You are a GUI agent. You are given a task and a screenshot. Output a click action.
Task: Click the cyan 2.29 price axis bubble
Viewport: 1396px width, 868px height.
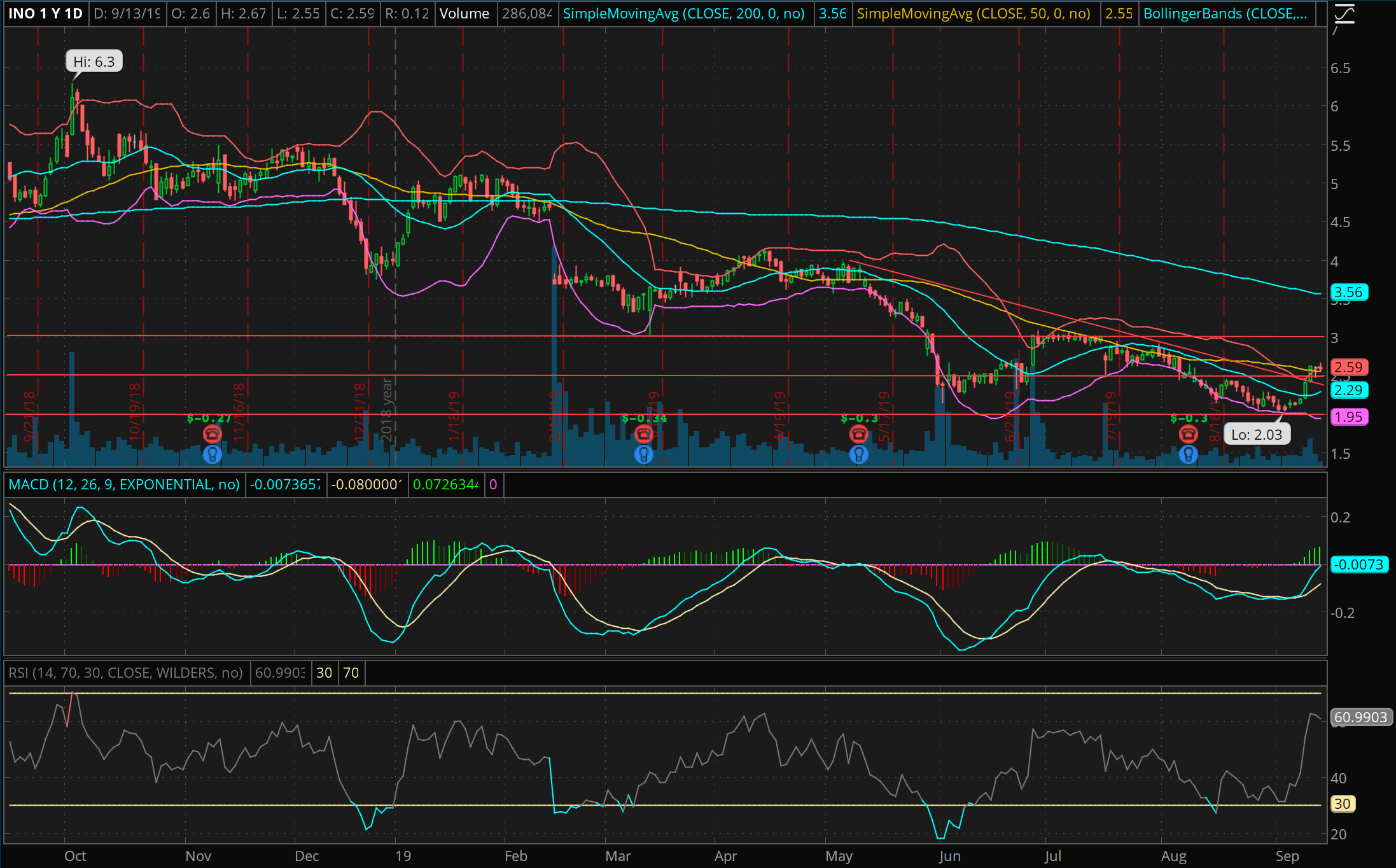(x=1348, y=390)
